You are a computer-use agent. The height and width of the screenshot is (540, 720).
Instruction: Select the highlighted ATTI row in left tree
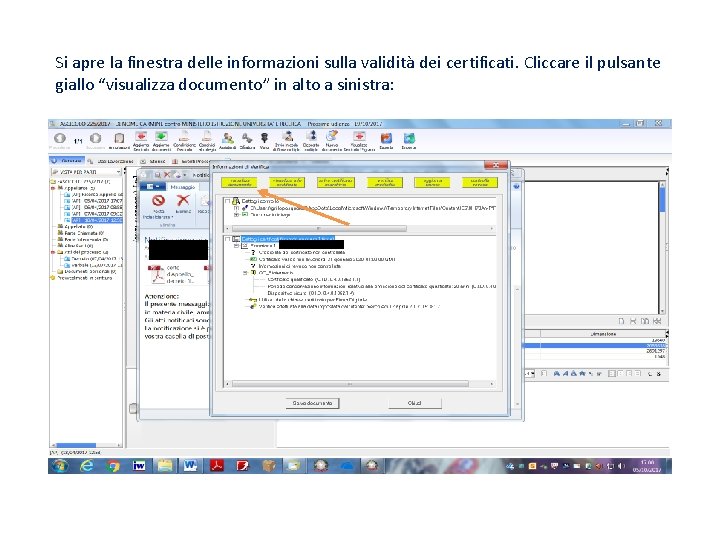coord(97,220)
